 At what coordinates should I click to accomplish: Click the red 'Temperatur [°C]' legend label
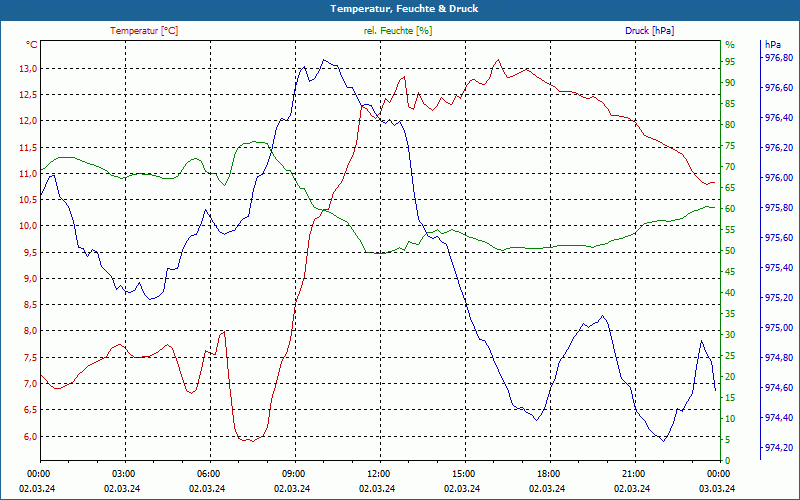[144, 31]
